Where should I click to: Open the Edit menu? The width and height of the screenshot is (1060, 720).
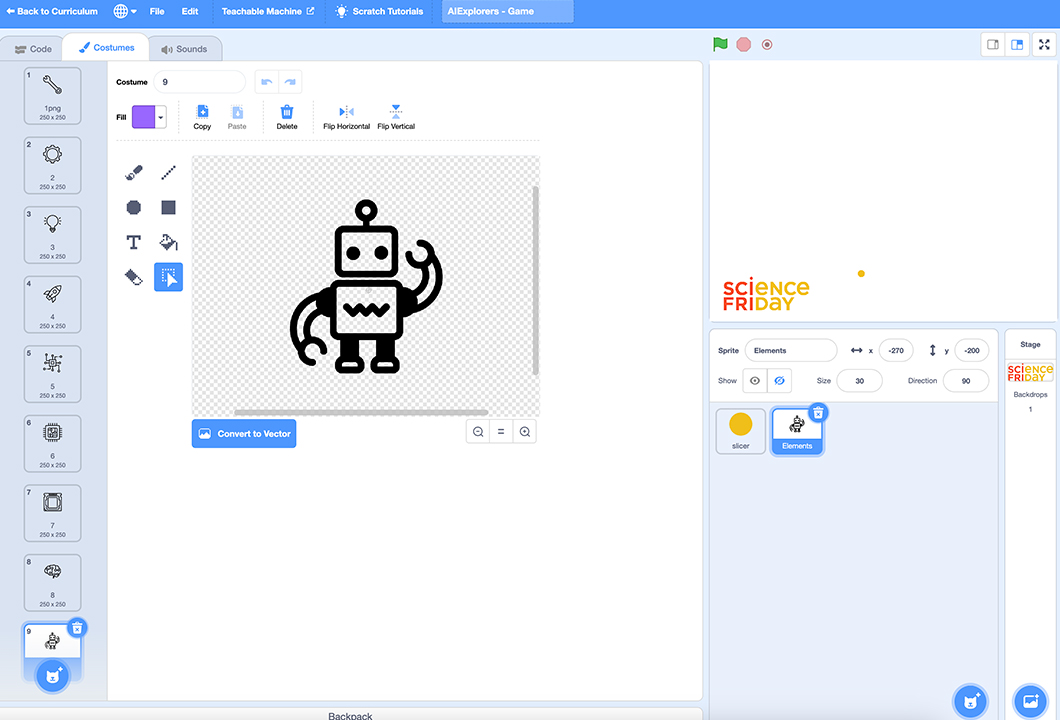click(189, 11)
